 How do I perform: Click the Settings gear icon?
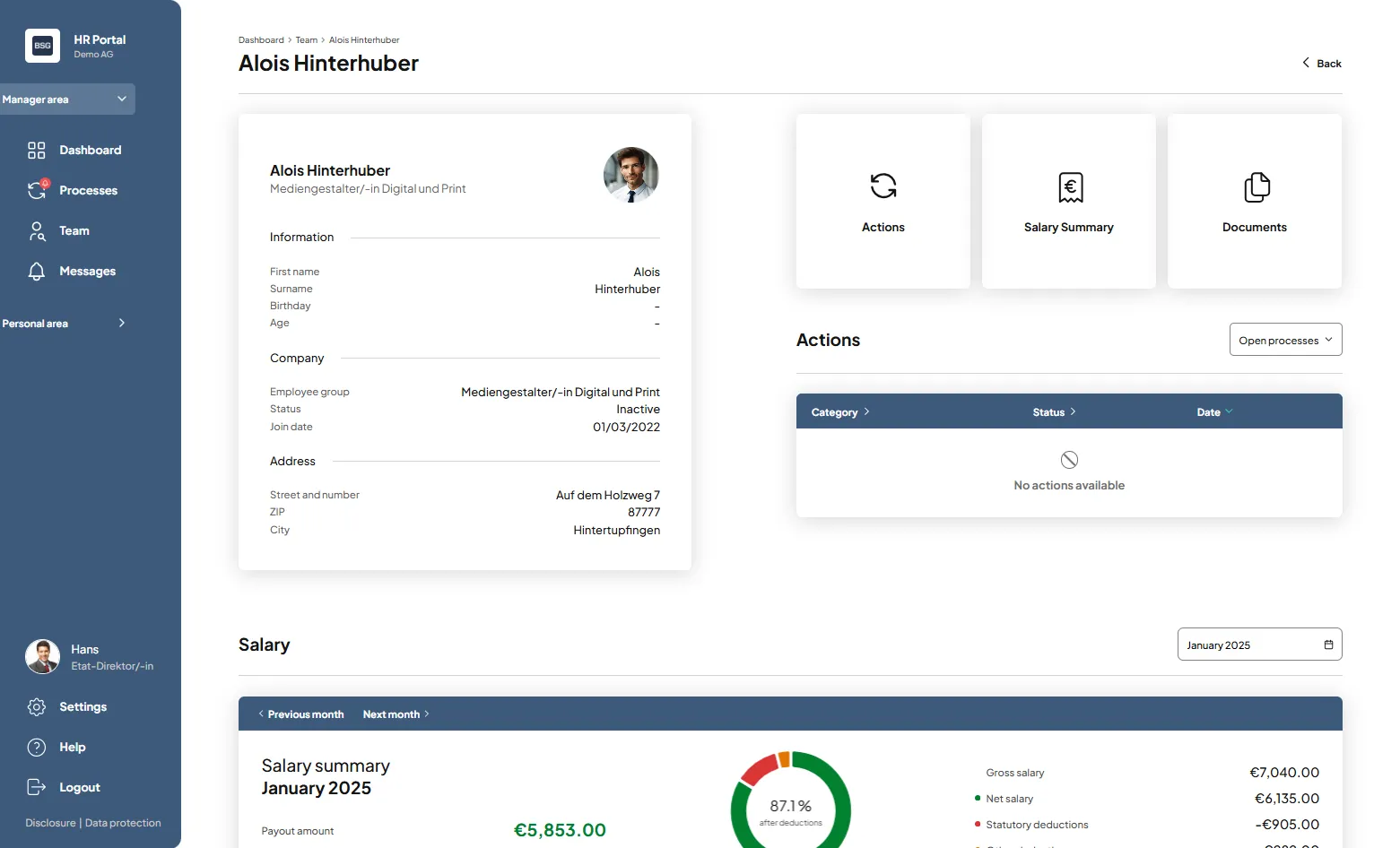[x=37, y=707]
